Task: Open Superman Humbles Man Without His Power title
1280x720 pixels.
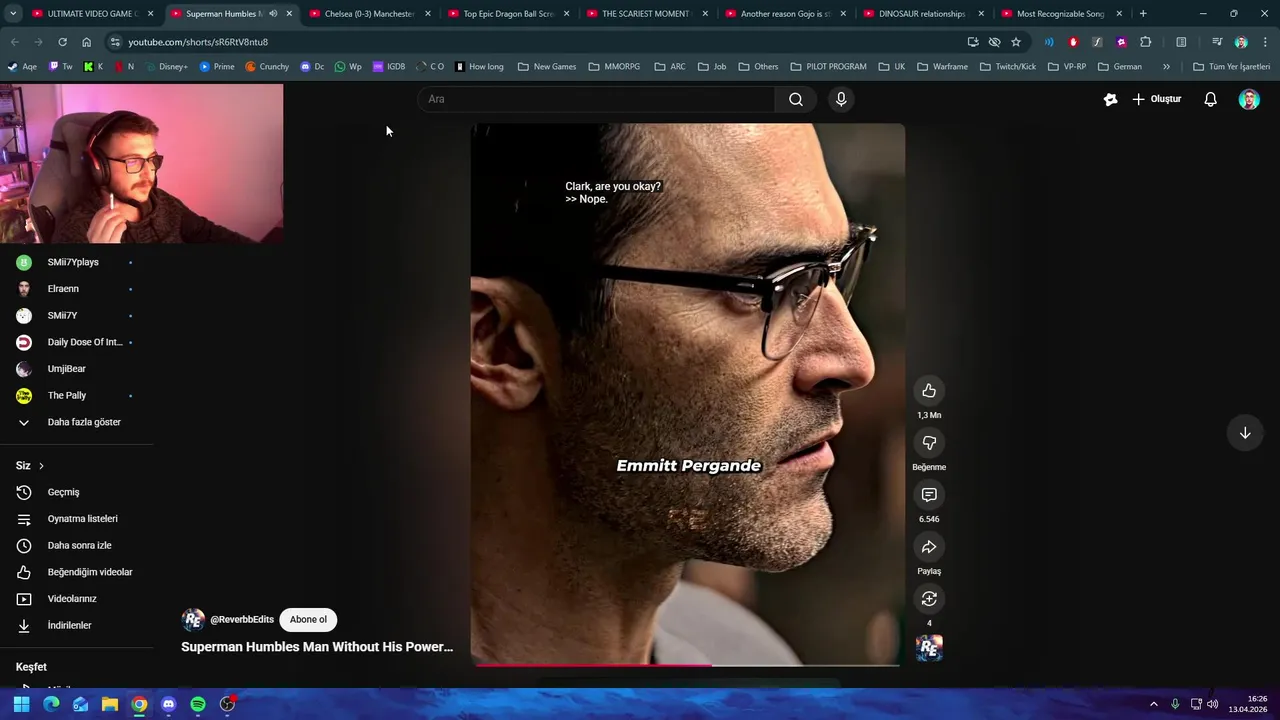Action: [317, 647]
